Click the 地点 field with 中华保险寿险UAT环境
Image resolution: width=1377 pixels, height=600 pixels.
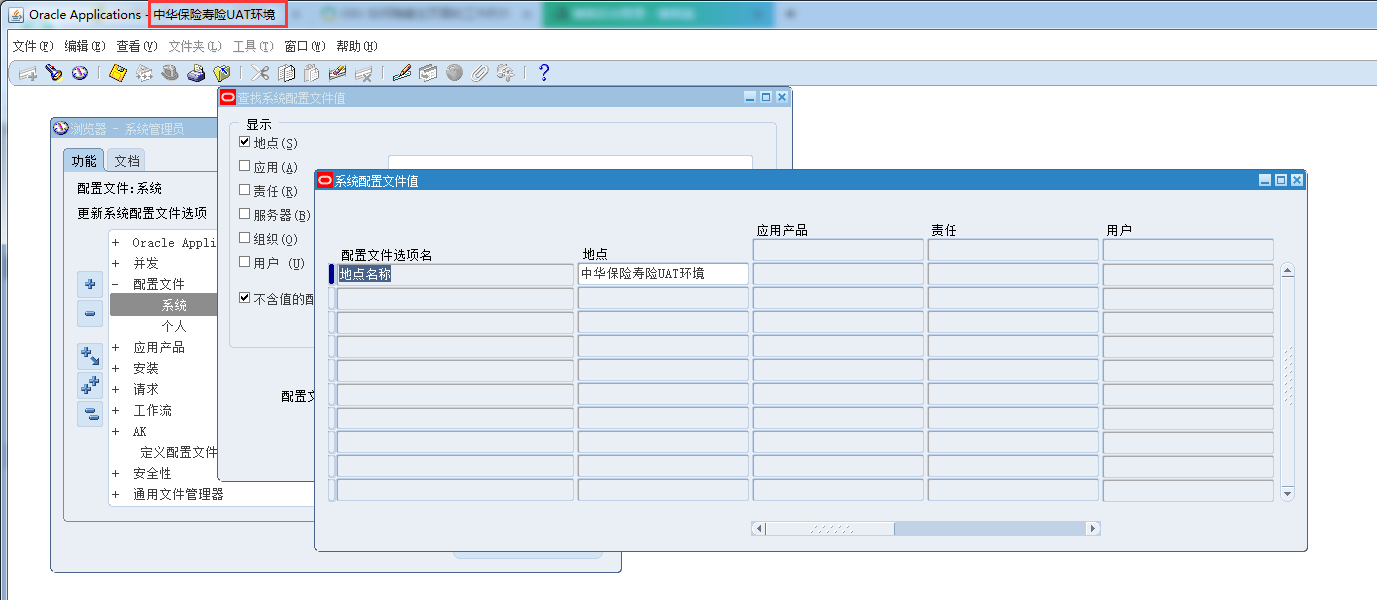pos(663,273)
